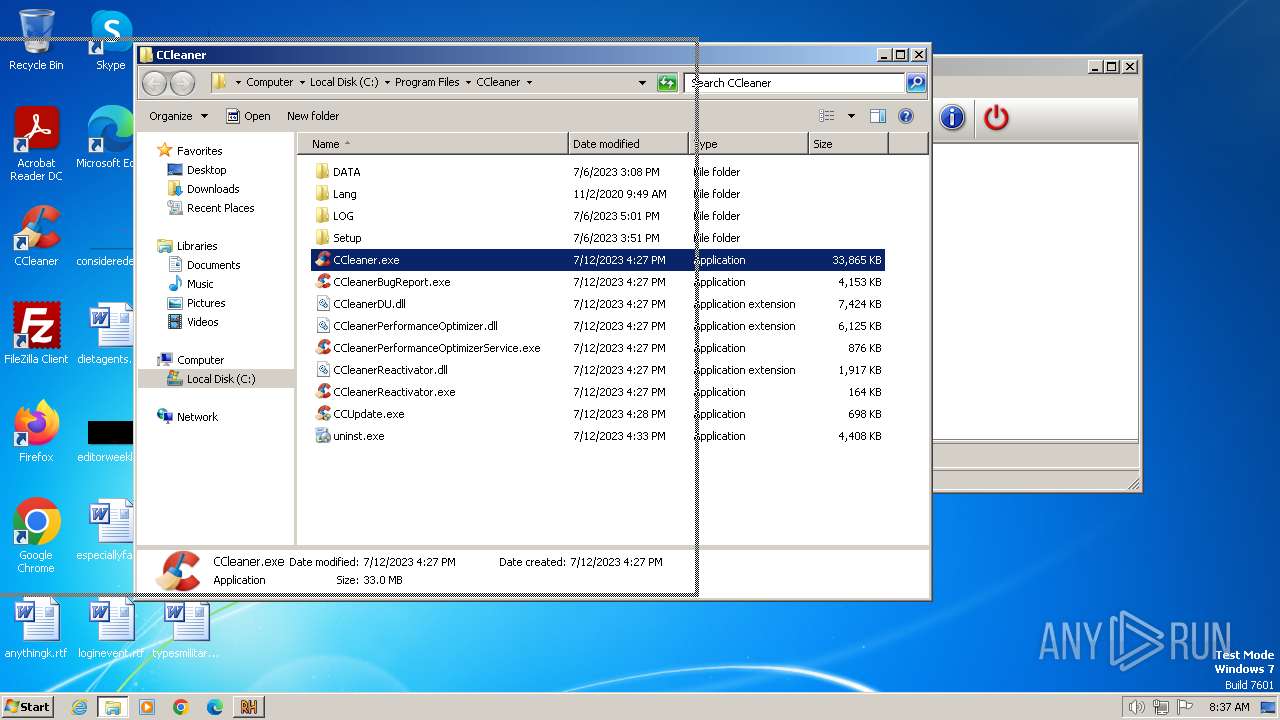The width and height of the screenshot is (1280, 720).
Task: Open FileZilla Client desktop shortcut
Action: point(36,334)
